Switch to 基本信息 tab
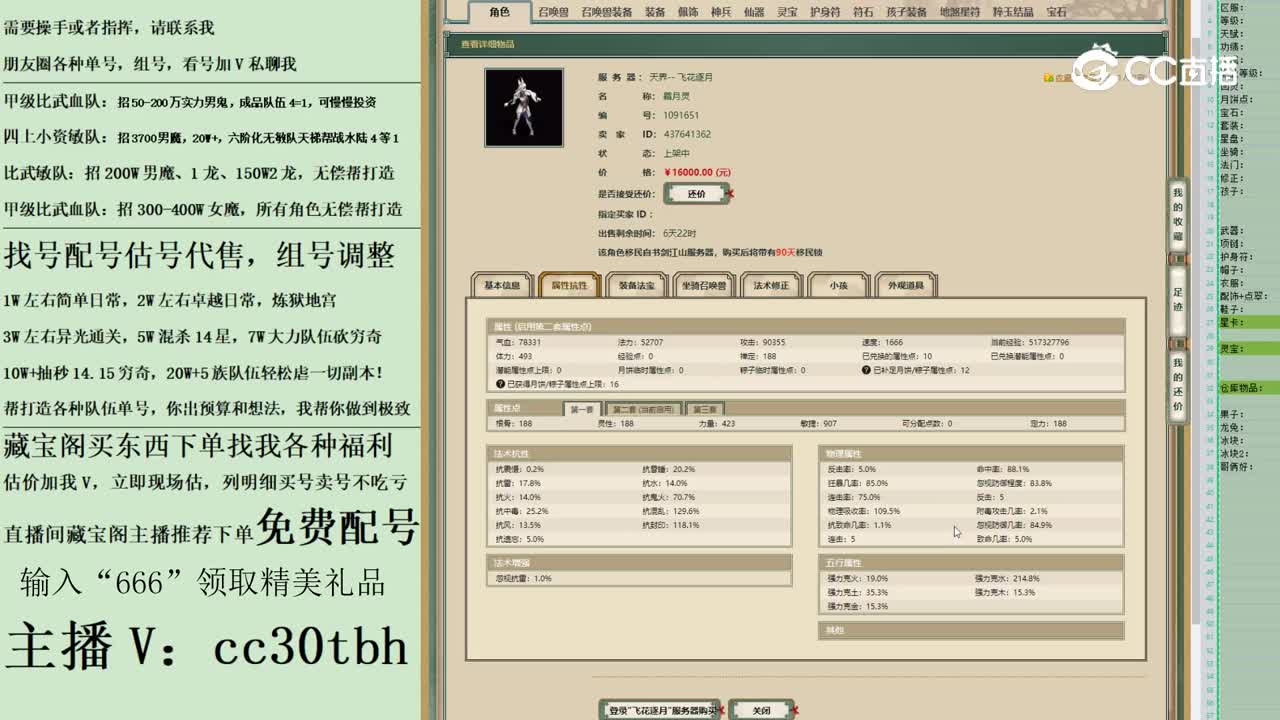Image resolution: width=1280 pixels, height=720 pixels. click(x=502, y=286)
